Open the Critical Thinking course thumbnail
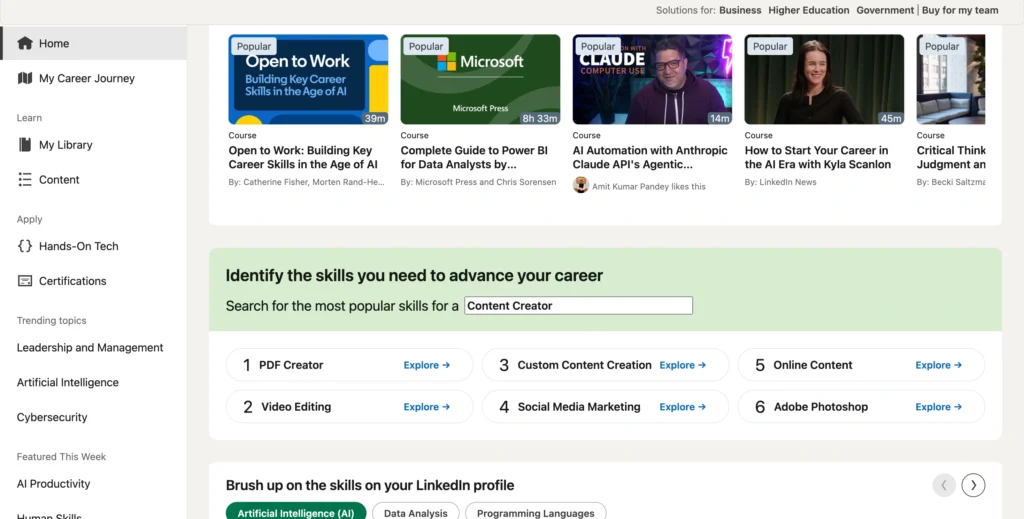This screenshot has height=519, width=1024. [951, 79]
